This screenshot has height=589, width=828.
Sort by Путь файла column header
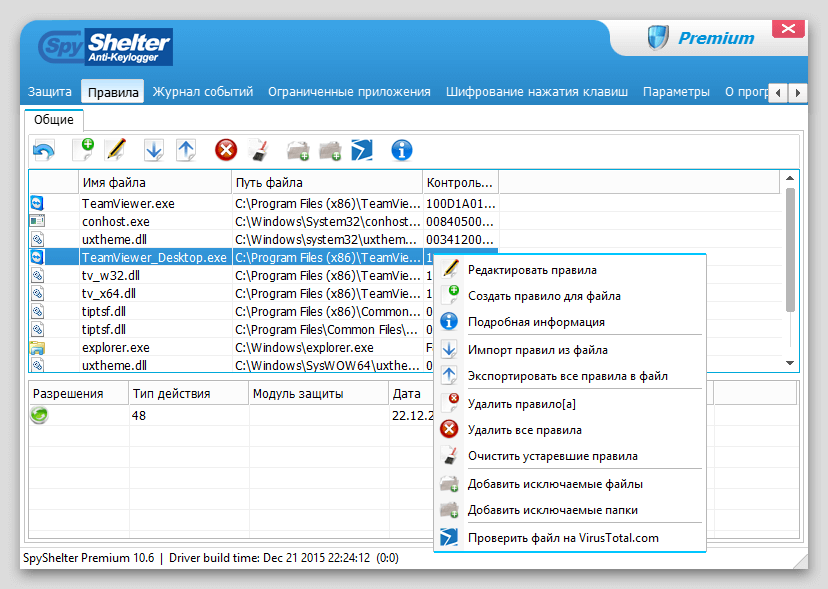(x=327, y=182)
